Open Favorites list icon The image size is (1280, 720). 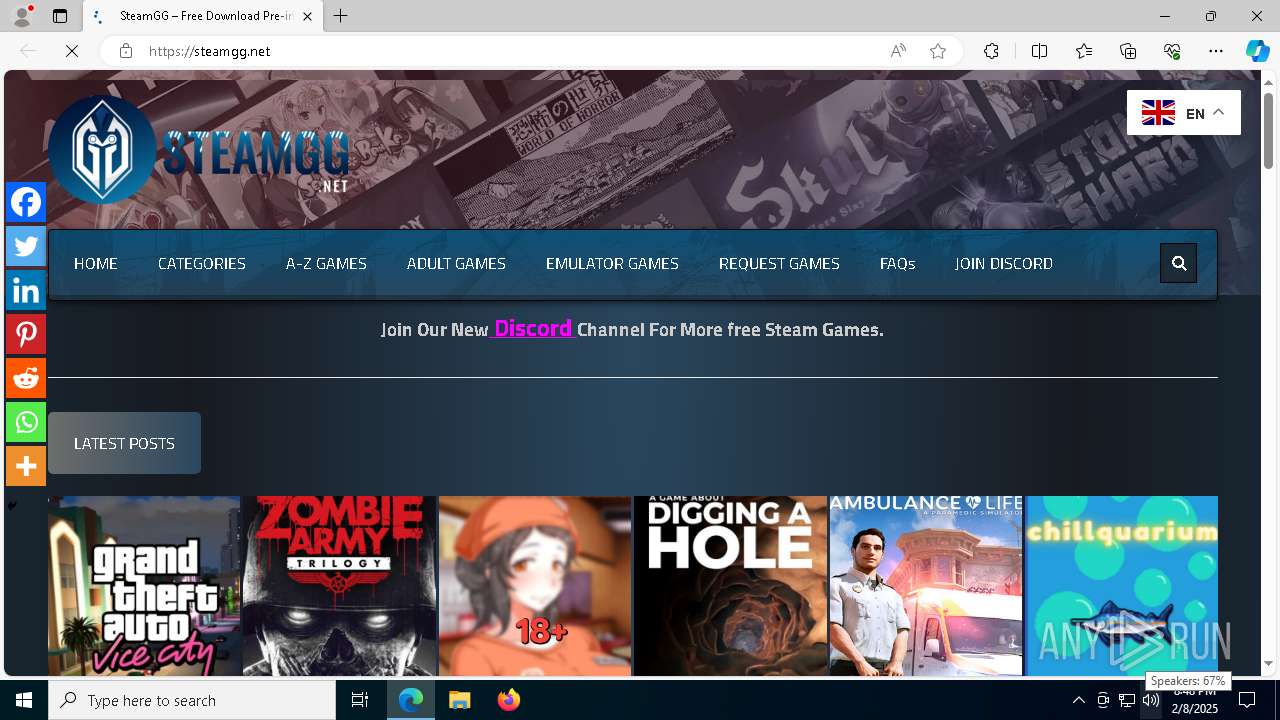coord(1084,51)
